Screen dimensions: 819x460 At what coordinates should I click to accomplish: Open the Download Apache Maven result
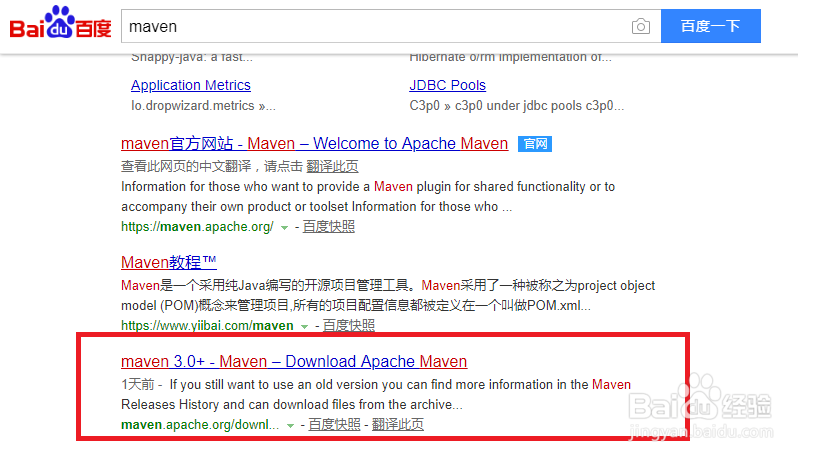click(x=294, y=361)
